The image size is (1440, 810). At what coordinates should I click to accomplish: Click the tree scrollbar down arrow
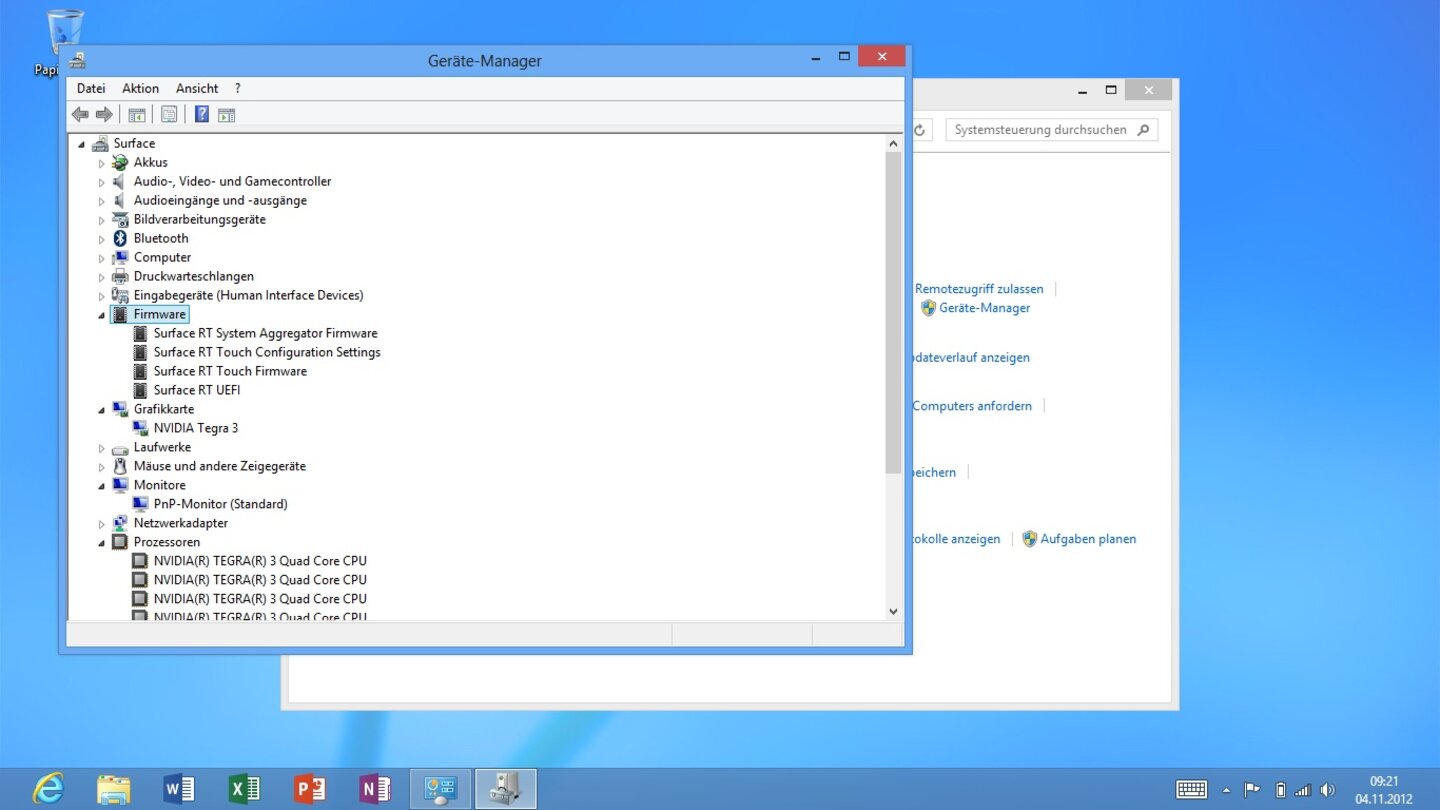coord(894,611)
